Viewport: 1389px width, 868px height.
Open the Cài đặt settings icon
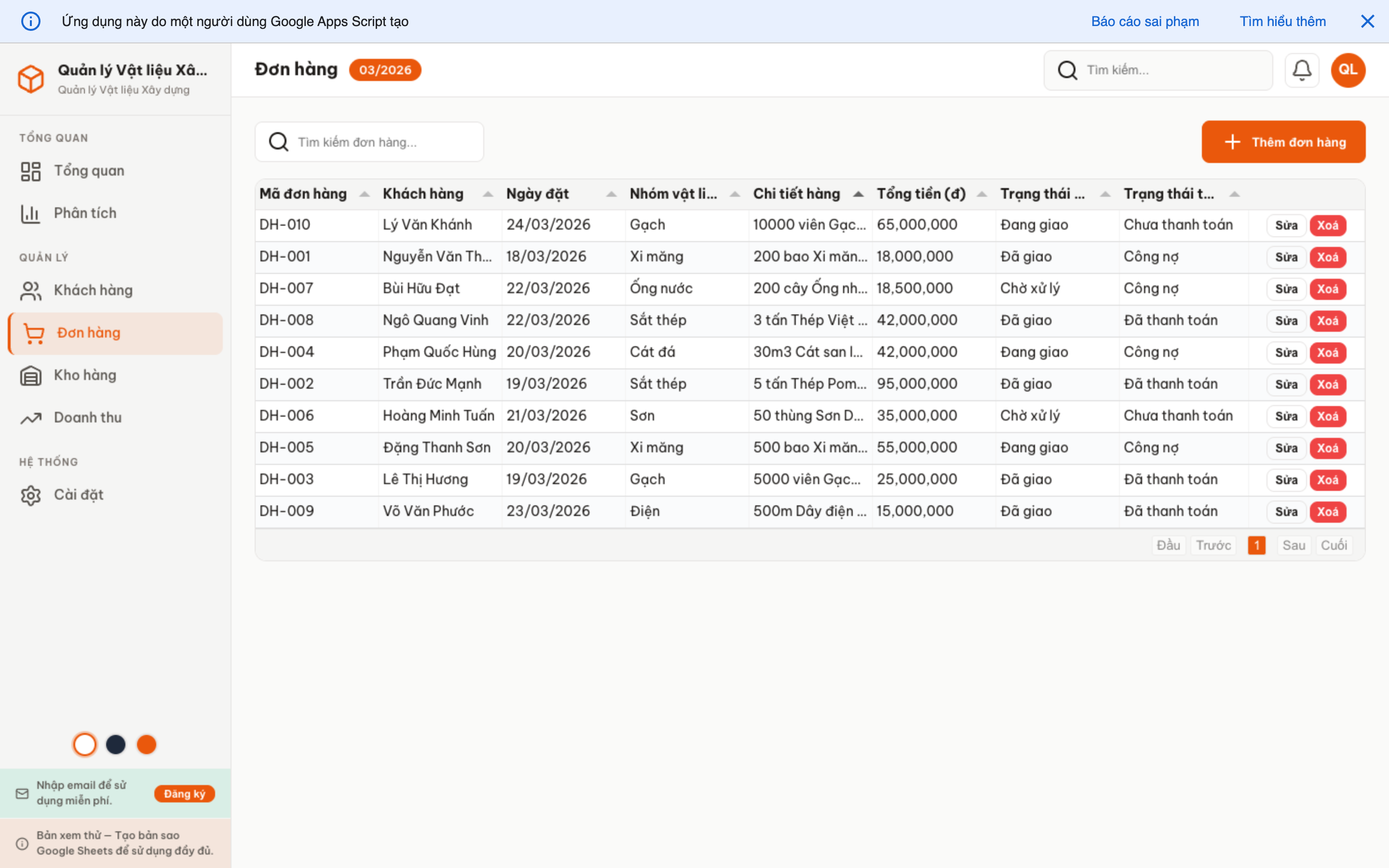[30, 495]
